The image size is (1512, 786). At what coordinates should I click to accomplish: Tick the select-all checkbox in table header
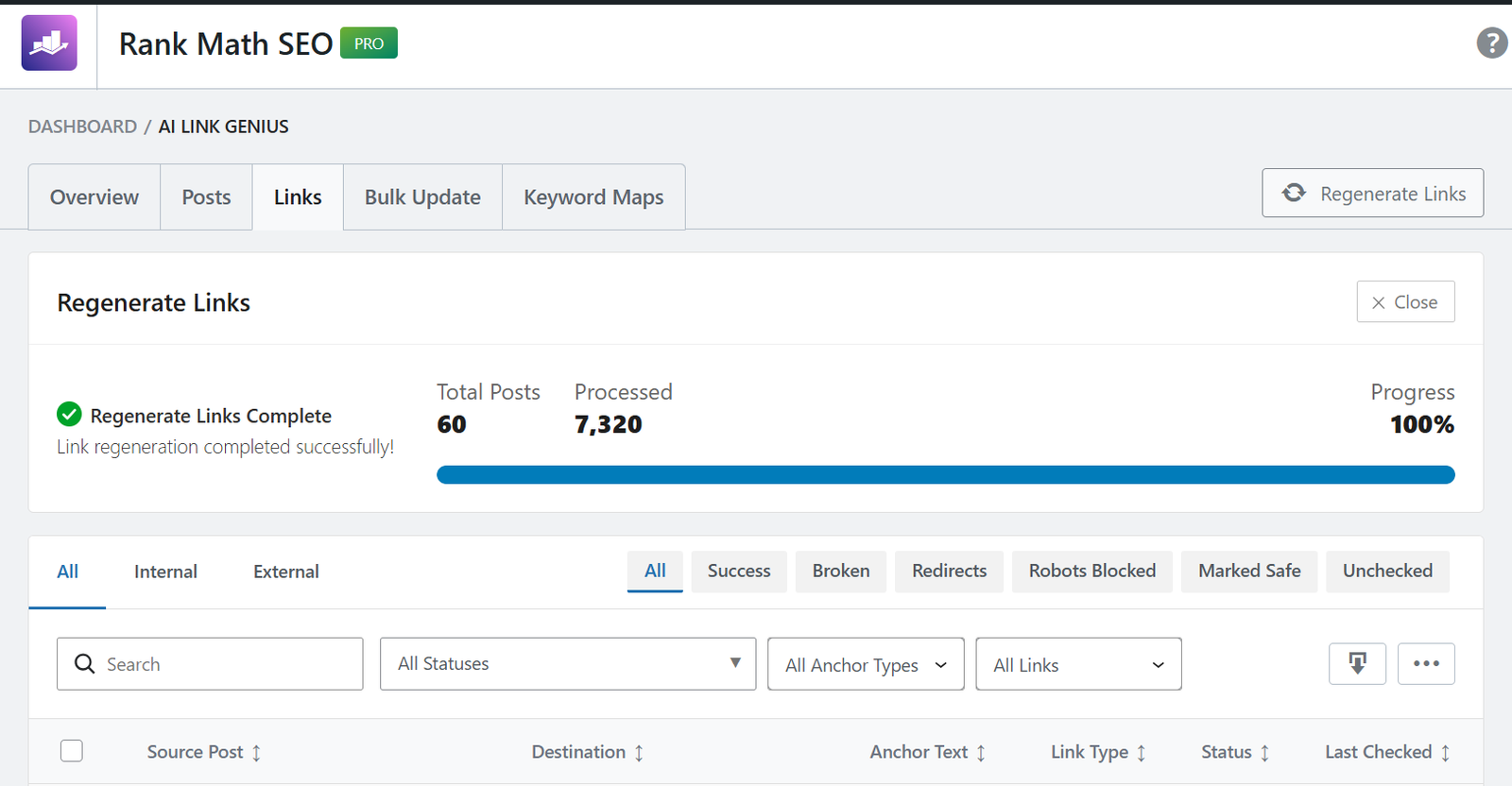click(72, 751)
